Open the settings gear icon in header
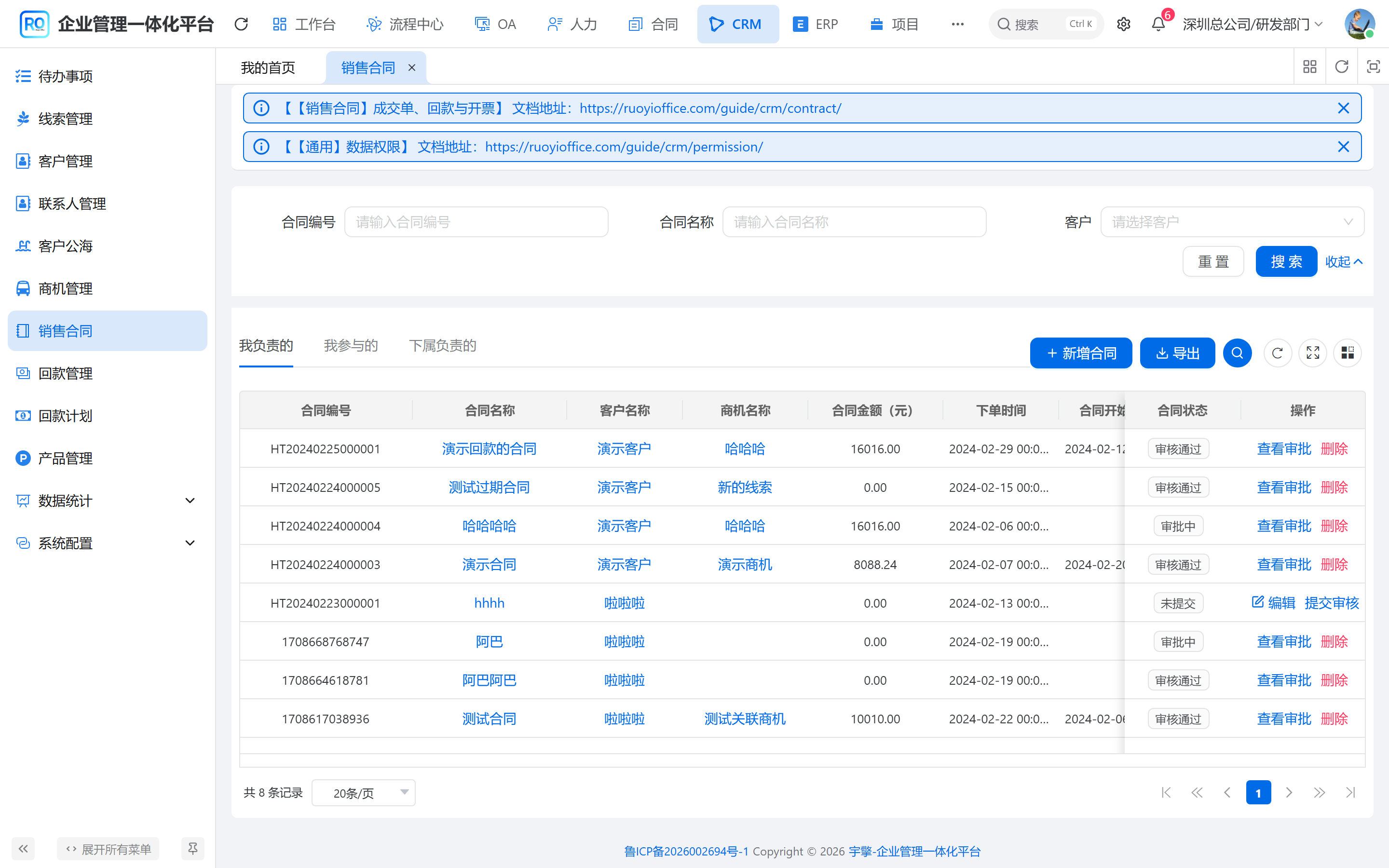The image size is (1389, 868). 1123,24
